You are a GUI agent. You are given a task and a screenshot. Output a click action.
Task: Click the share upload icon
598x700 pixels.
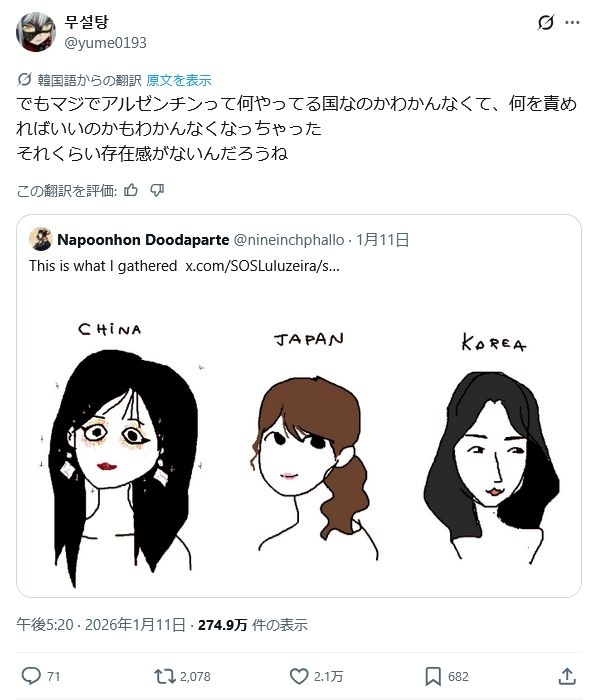coord(567,676)
